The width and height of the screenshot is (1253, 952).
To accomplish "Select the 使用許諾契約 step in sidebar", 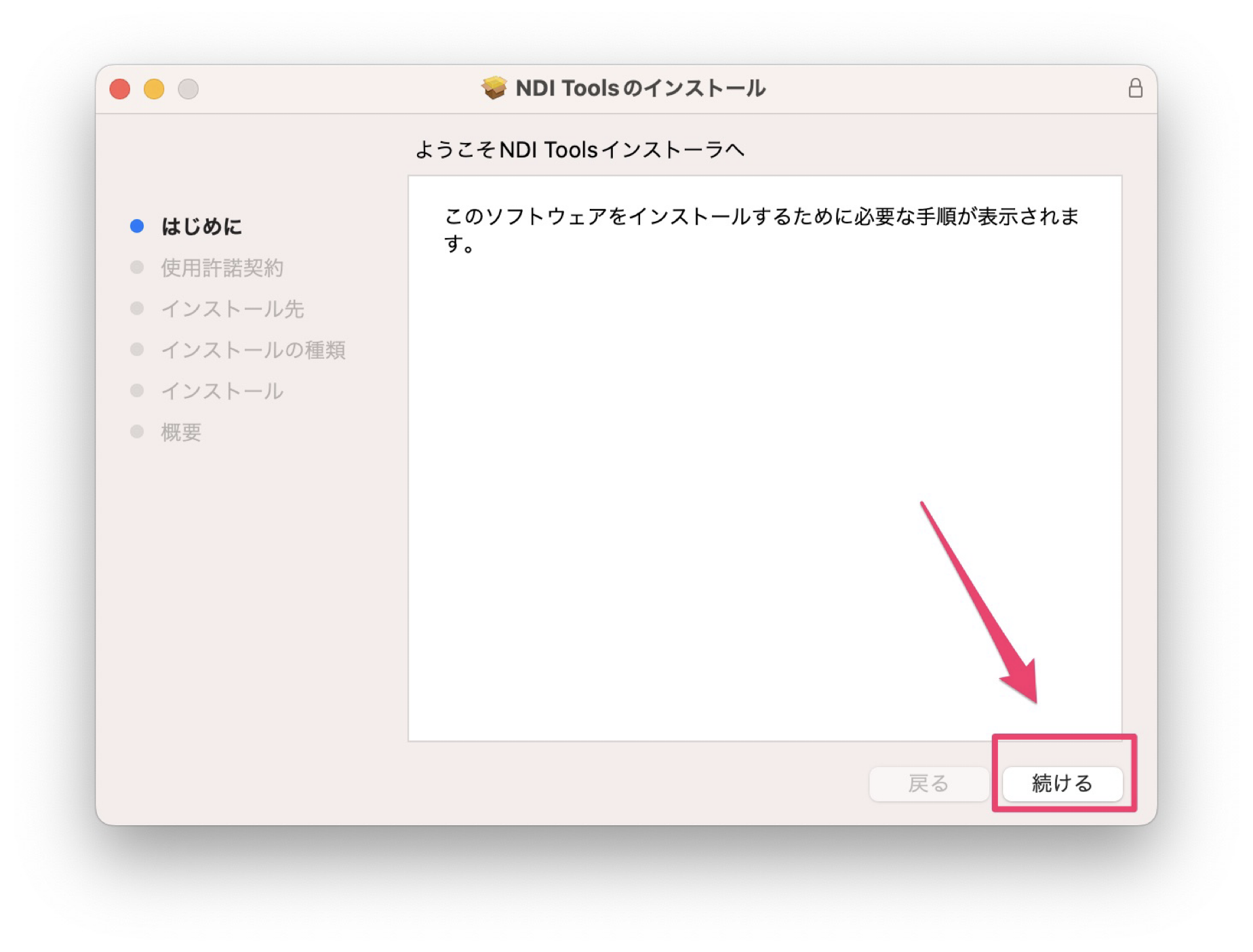I will coord(222,268).
